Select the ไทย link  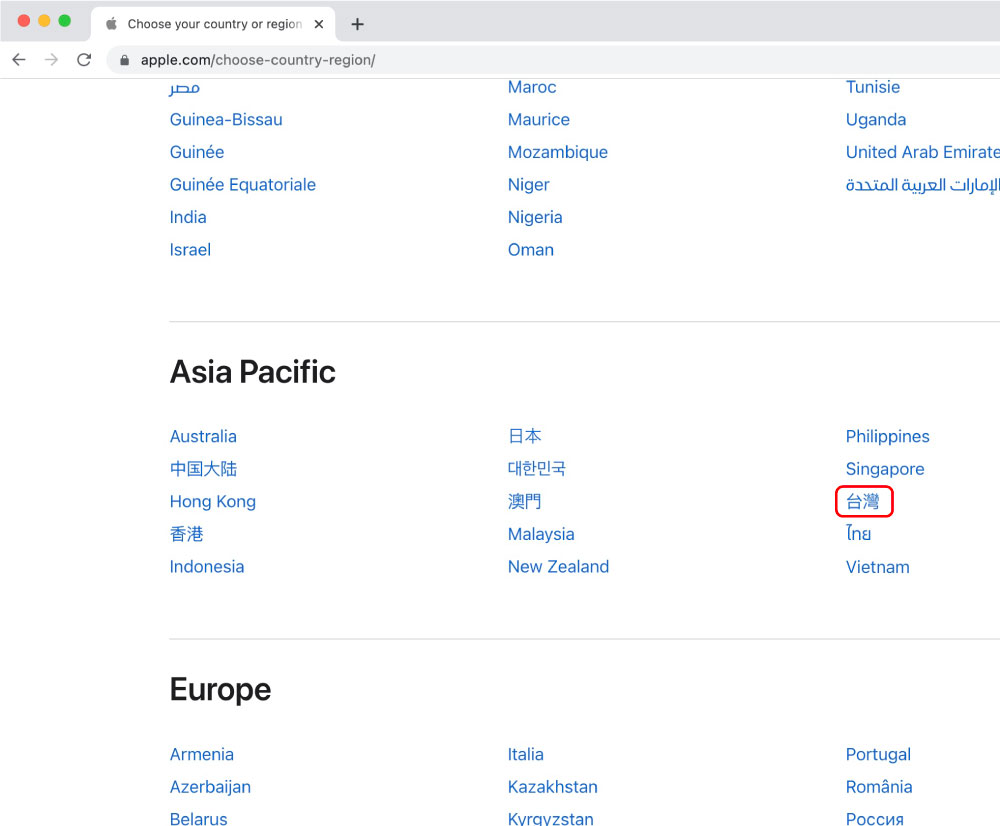[858, 535]
